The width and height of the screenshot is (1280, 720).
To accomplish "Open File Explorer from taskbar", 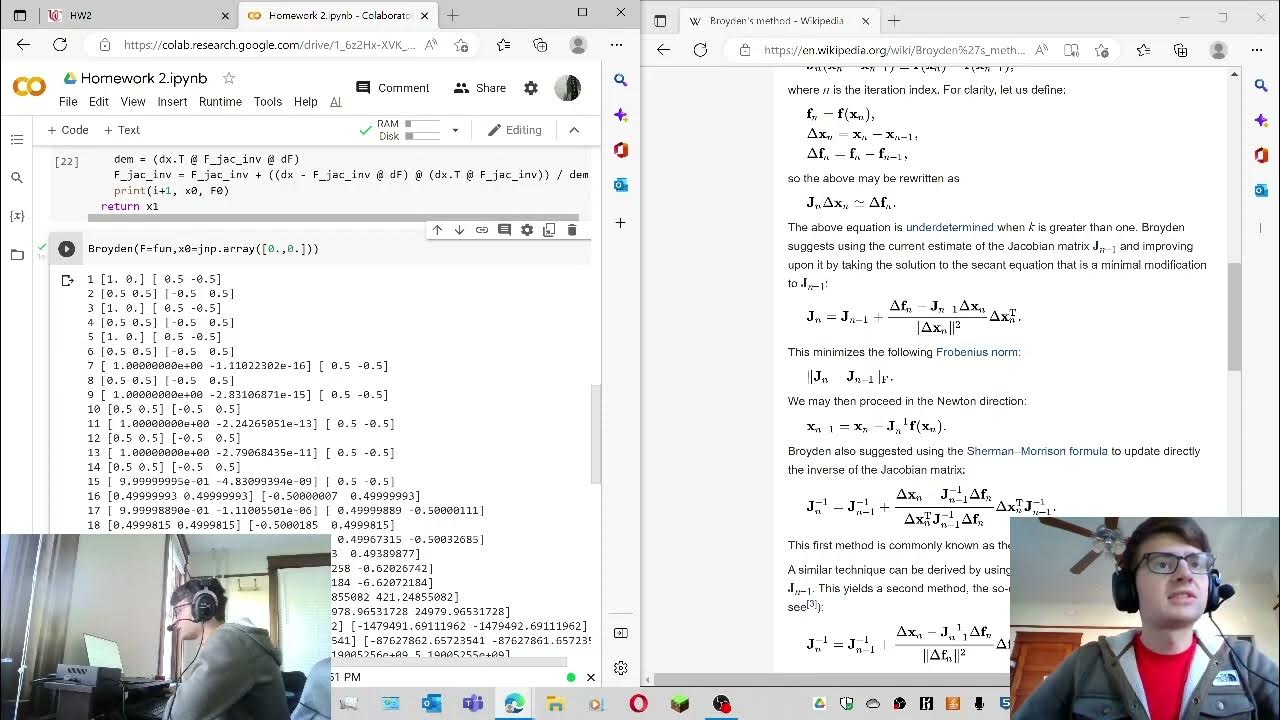I will coord(555,704).
